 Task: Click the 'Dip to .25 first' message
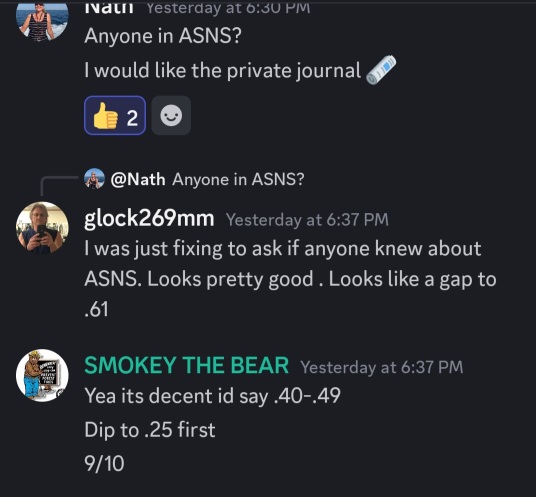pos(150,429)
